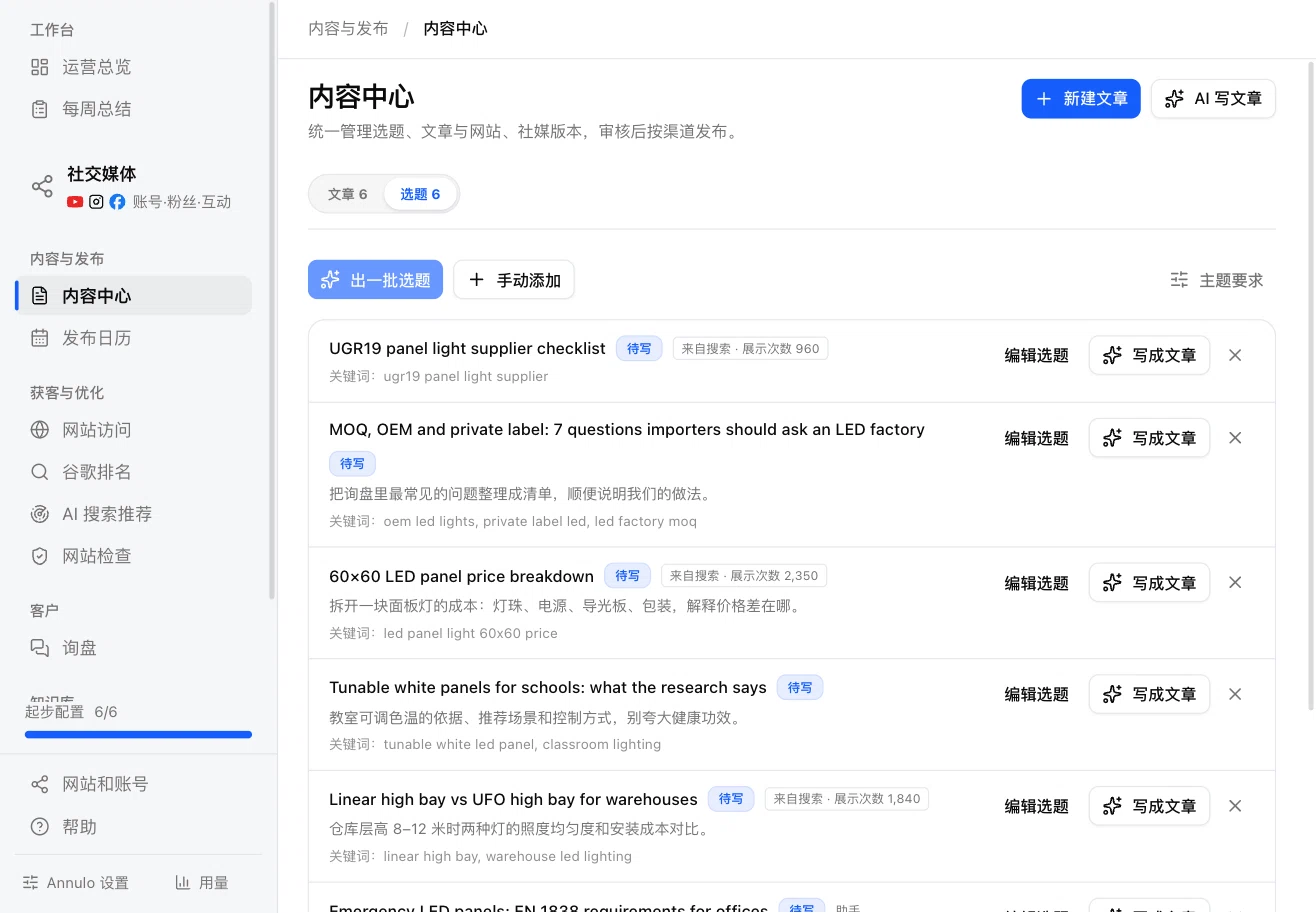Open 谷歌排名 search ranking page

[133, 472]
